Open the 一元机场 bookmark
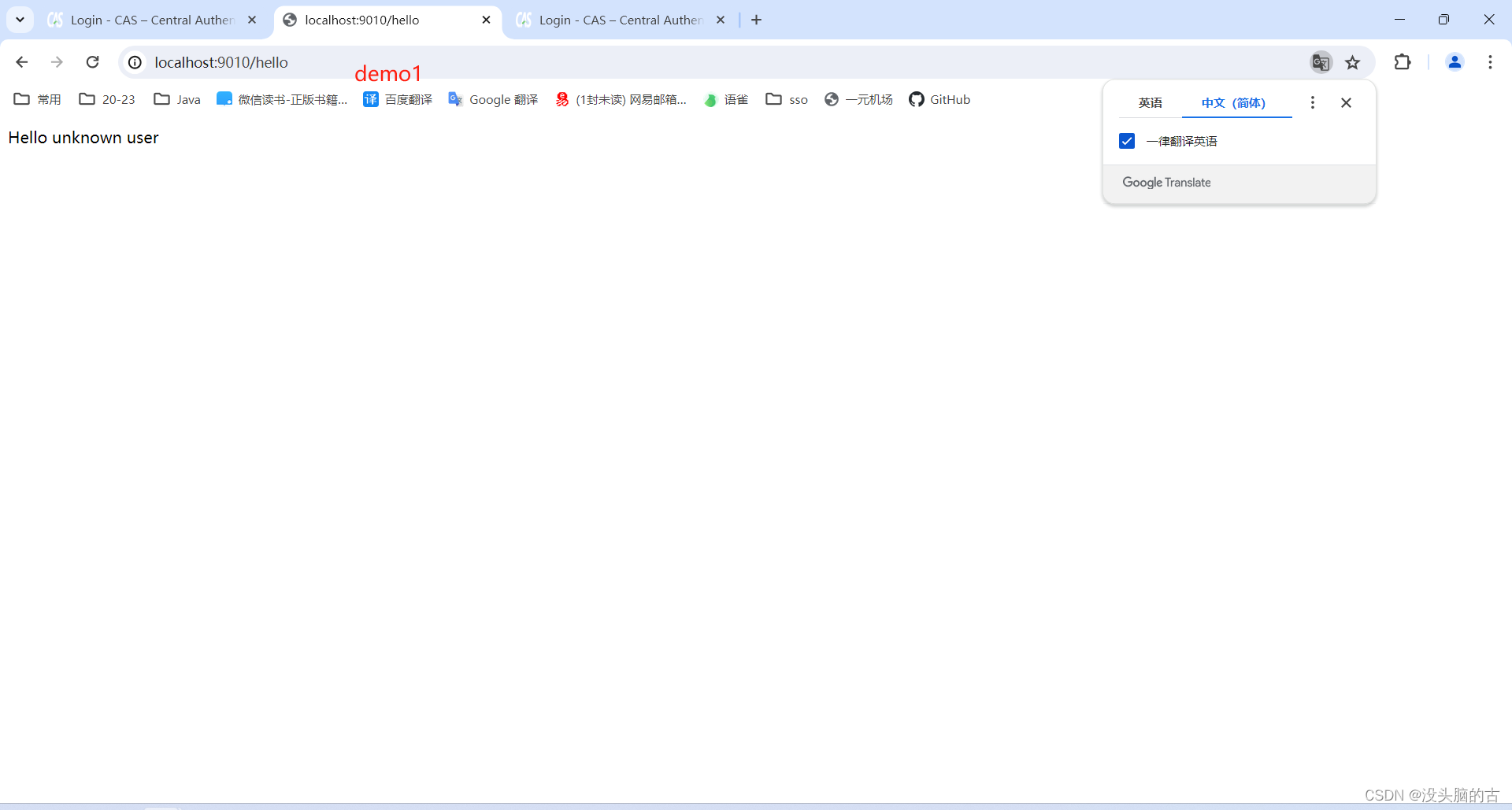 (858, 99)
